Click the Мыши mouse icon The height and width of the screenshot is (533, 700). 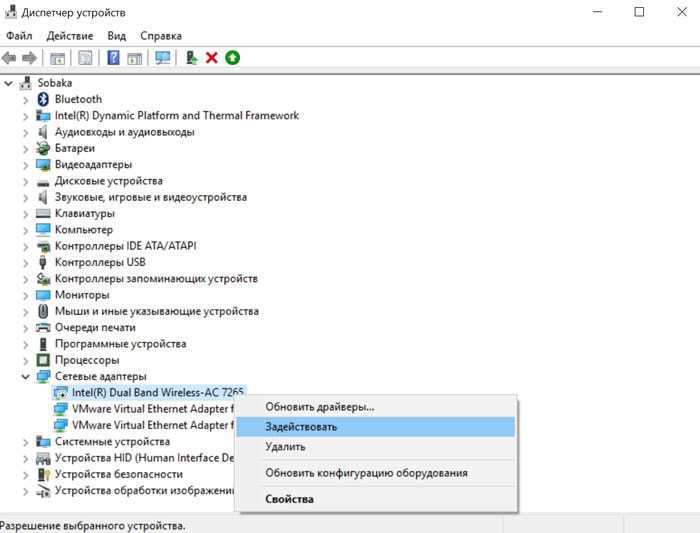[x=43, y=311]
